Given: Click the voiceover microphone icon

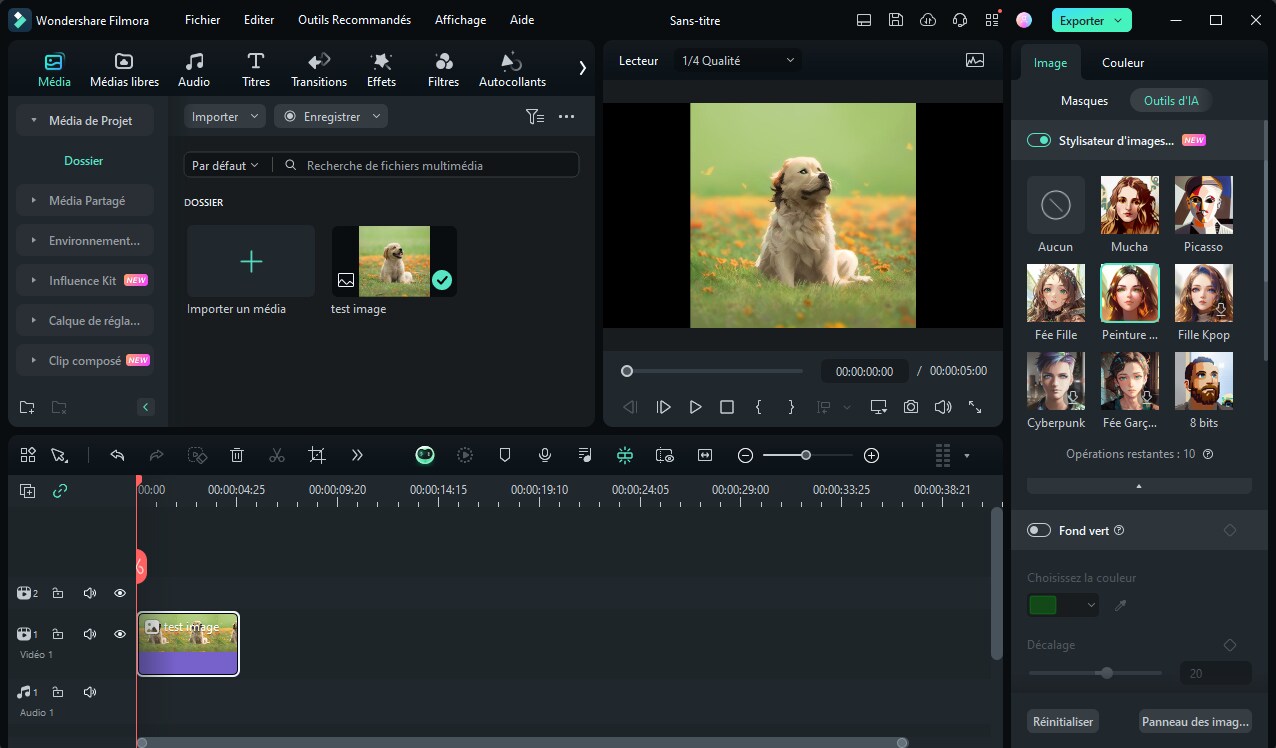Looking at the screenshot, I should 544,455.
